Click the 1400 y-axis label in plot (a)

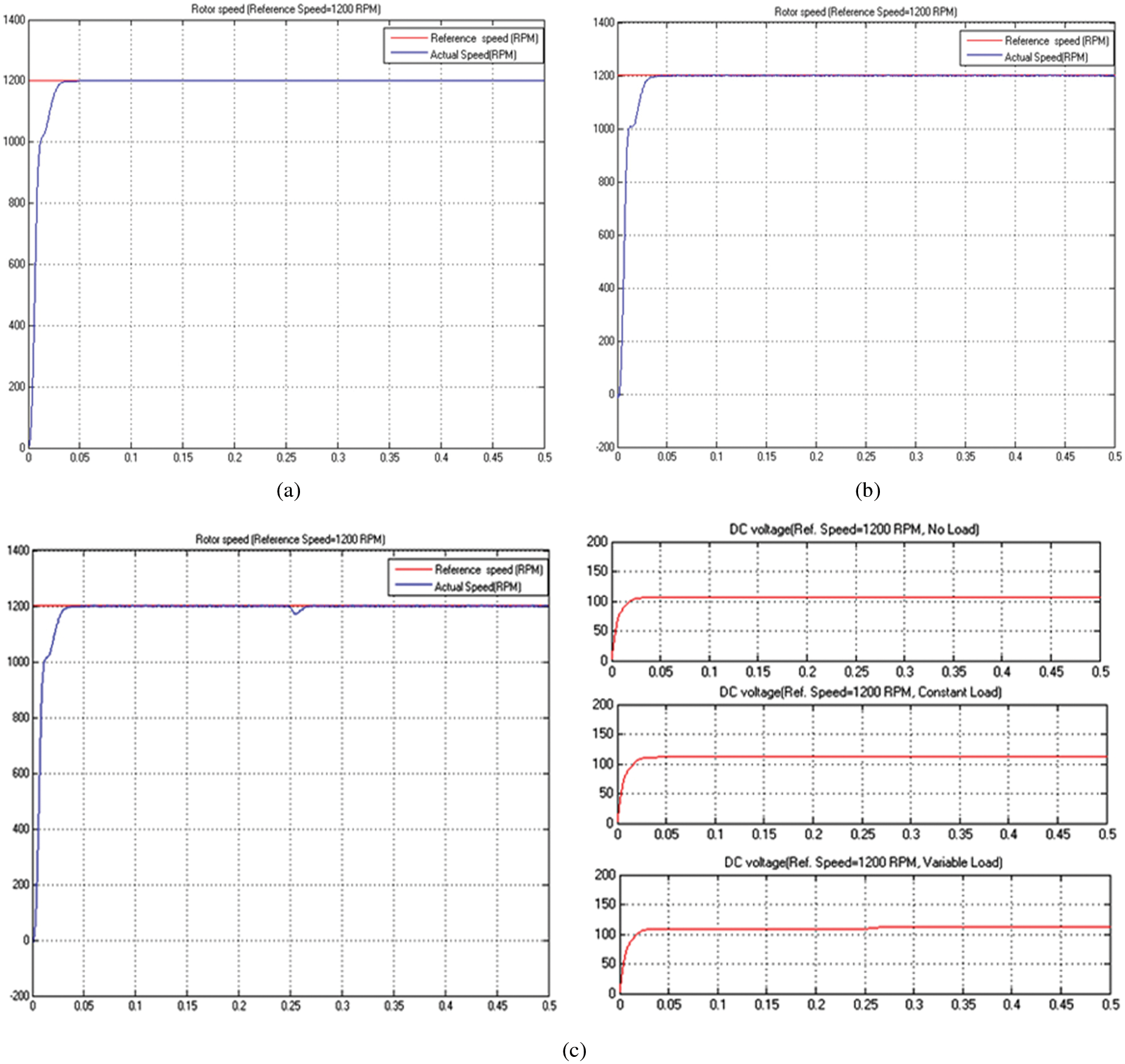[x=14, y=20]
